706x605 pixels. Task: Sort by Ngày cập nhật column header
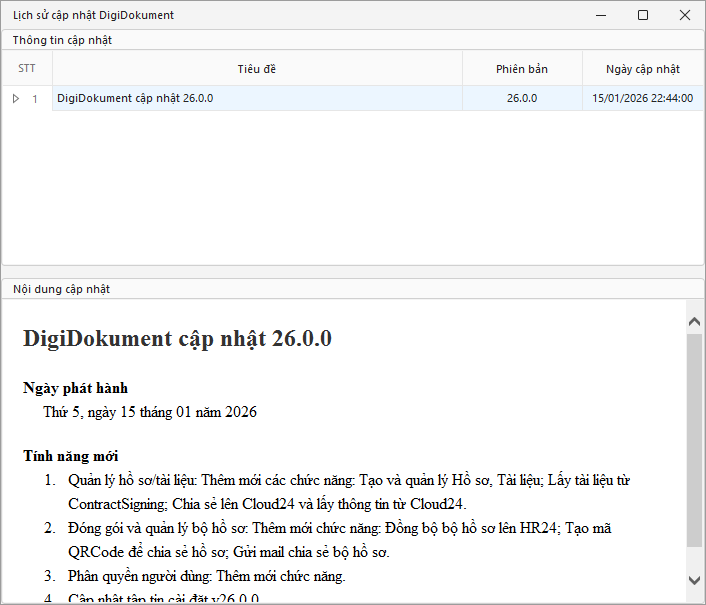(643, 69)
